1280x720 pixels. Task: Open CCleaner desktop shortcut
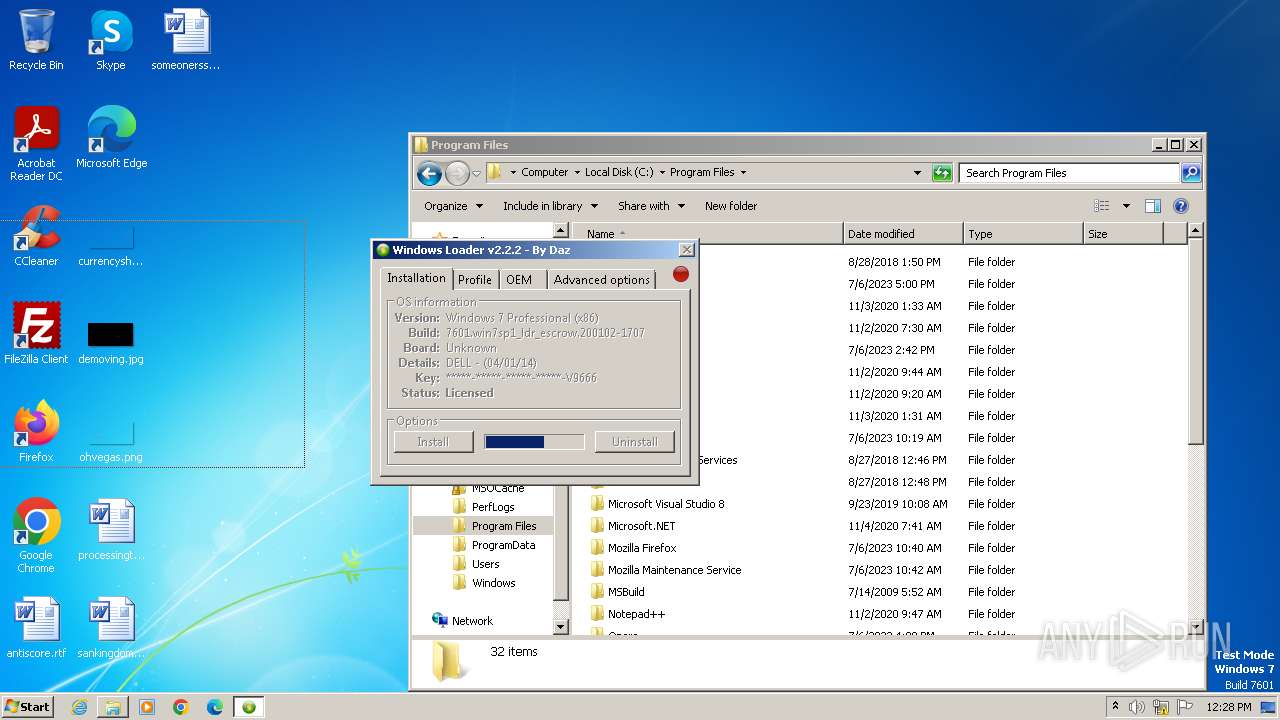[x=36, y=236]
